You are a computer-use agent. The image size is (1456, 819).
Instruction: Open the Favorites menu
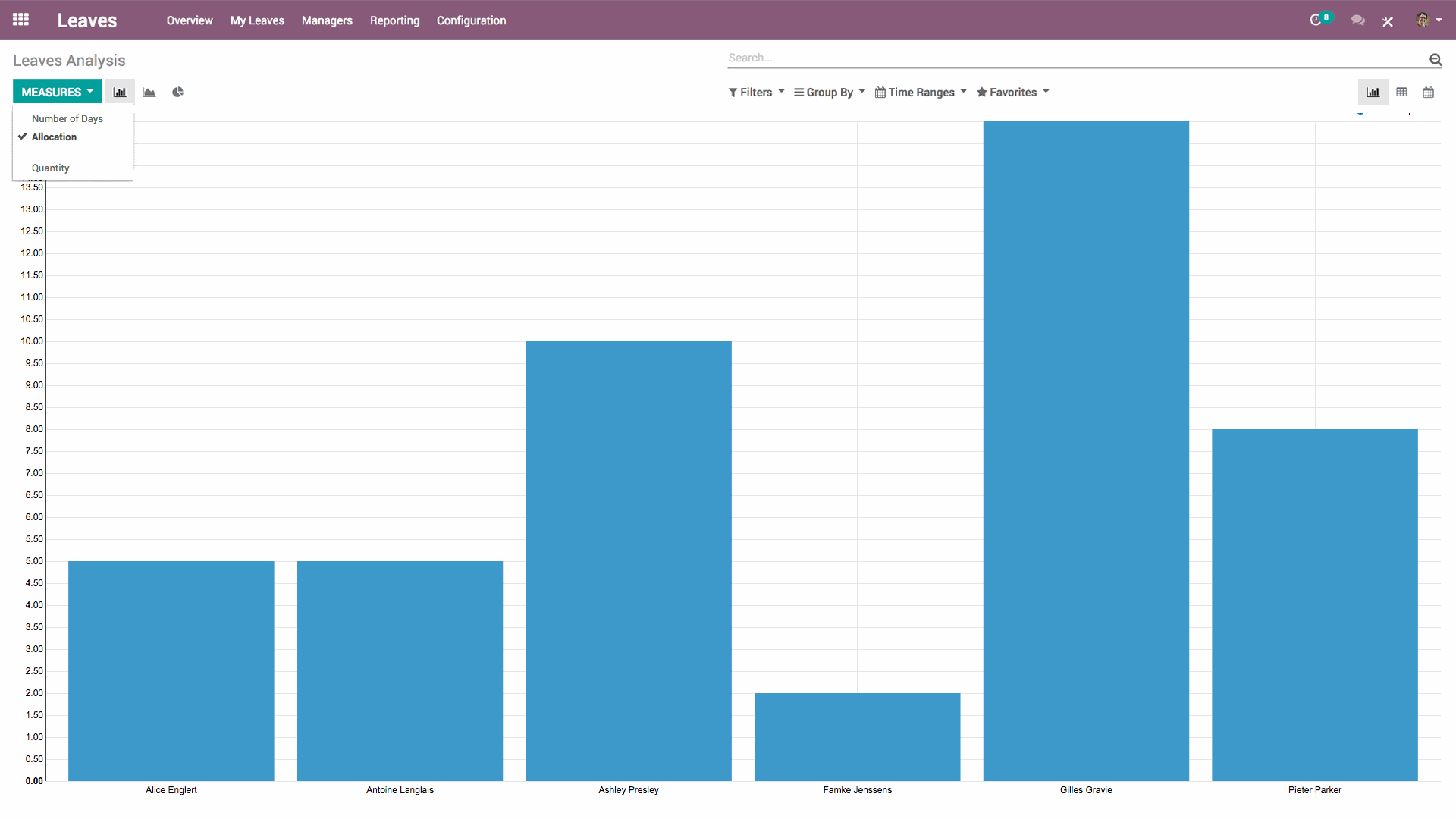[1012, 92]
